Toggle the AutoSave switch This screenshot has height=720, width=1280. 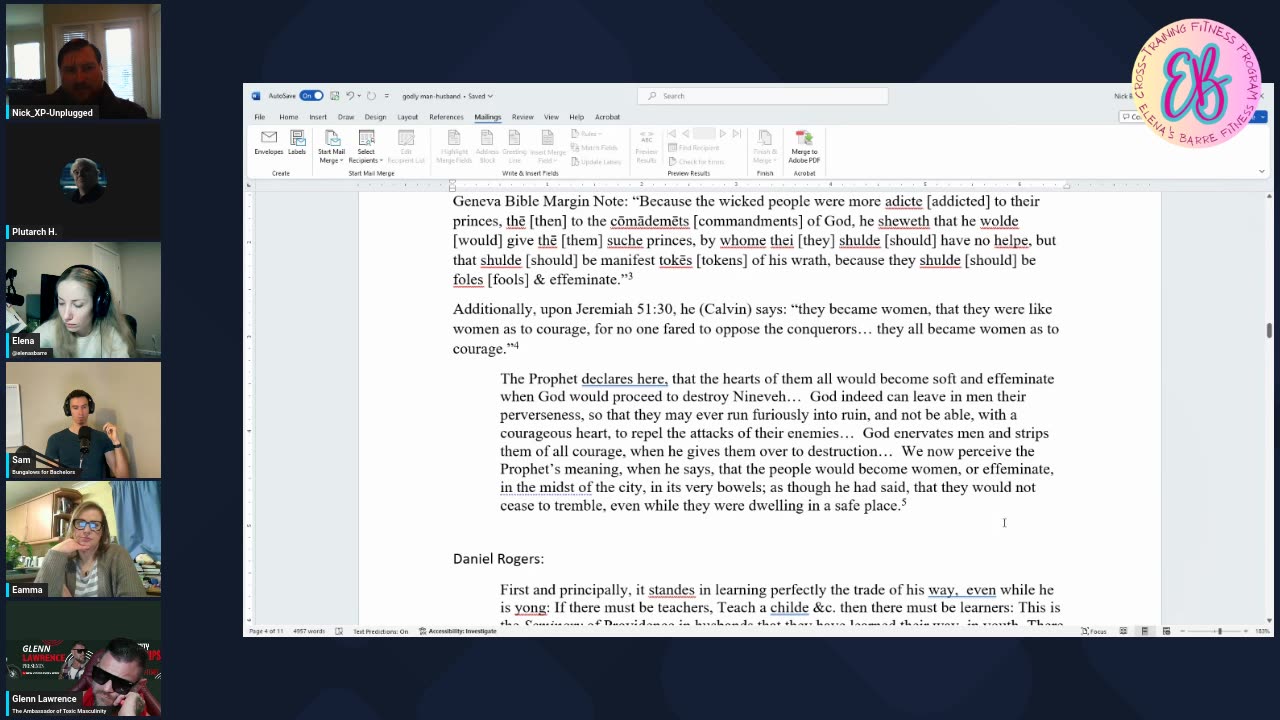[312, 96]
